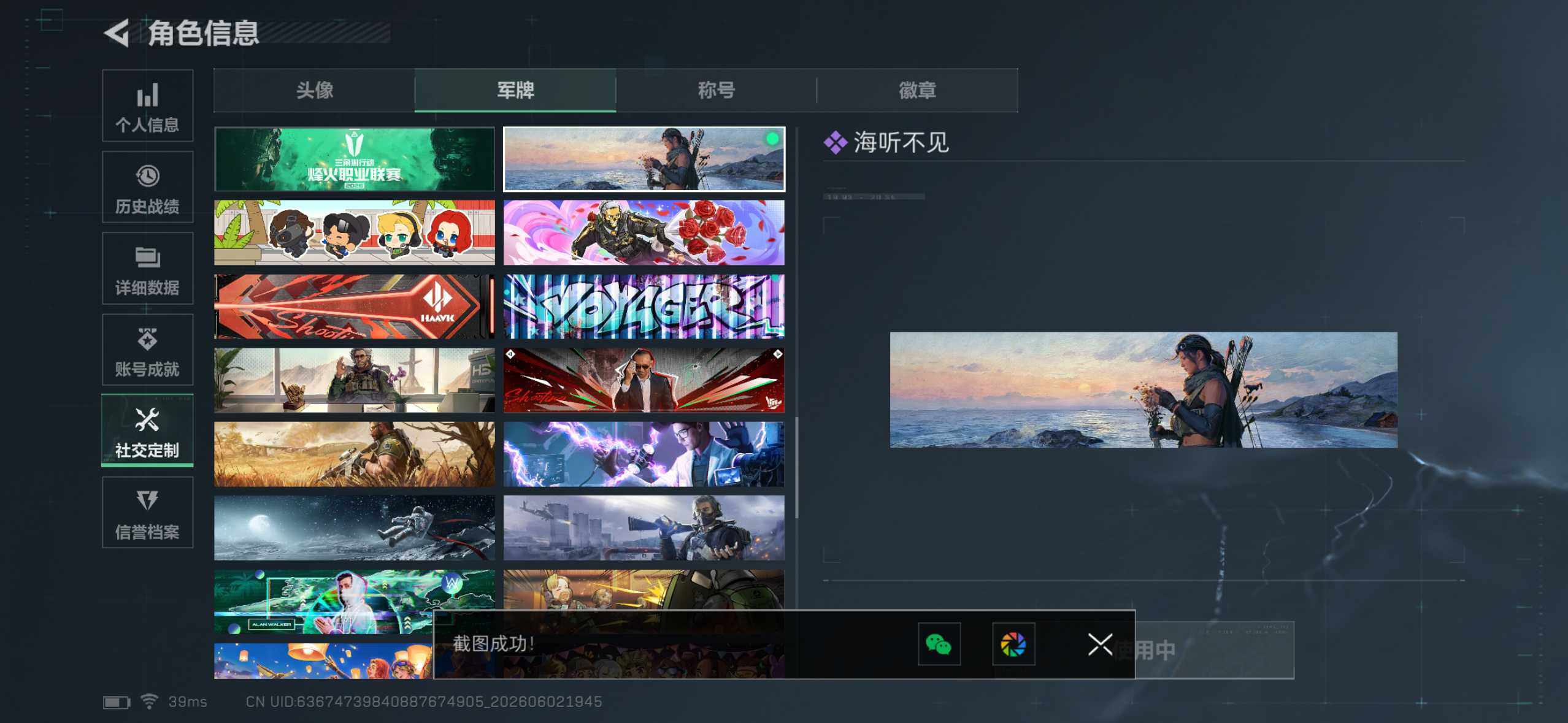This screenshot has width=1568, height=723.
Task: Select the red suited man sunglasses banner
Action: pos(644,380)
